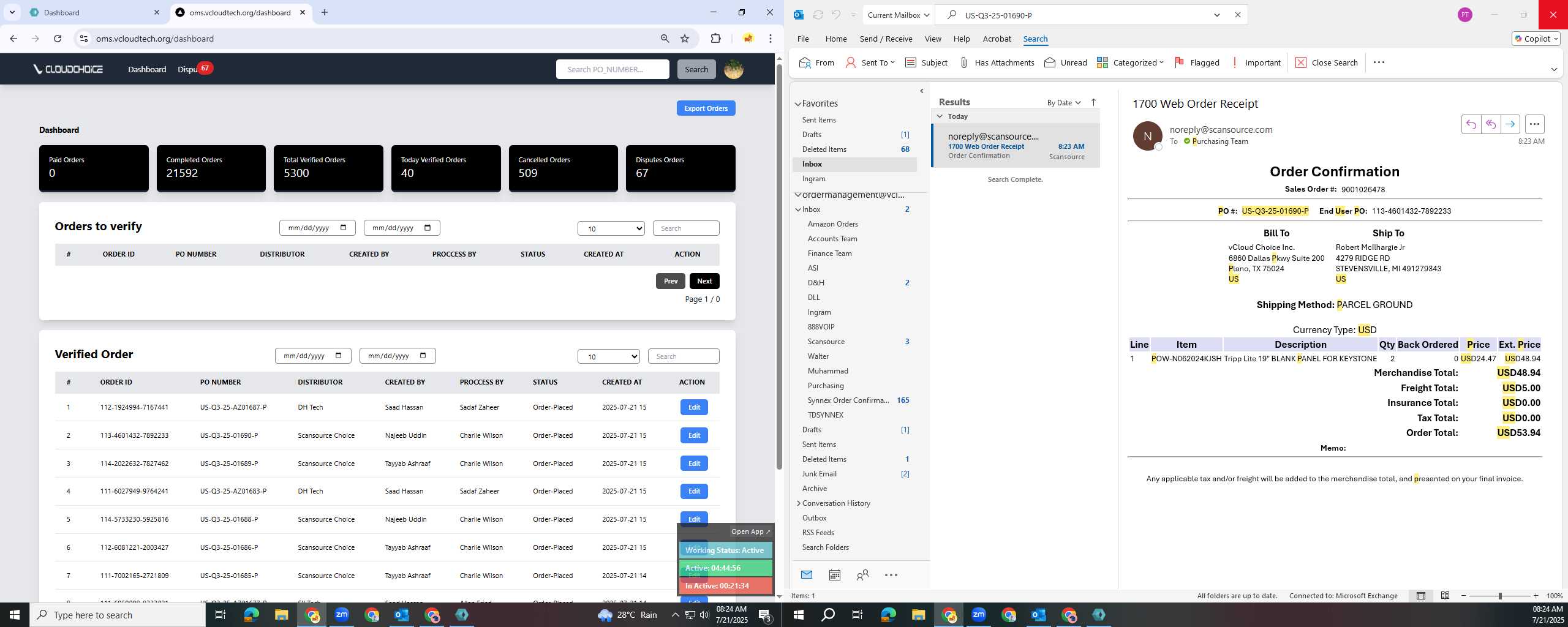This screenshot has width=1568, height=627.
Task: Filter search by Unread messages
Action: (x=1066, y=62)
